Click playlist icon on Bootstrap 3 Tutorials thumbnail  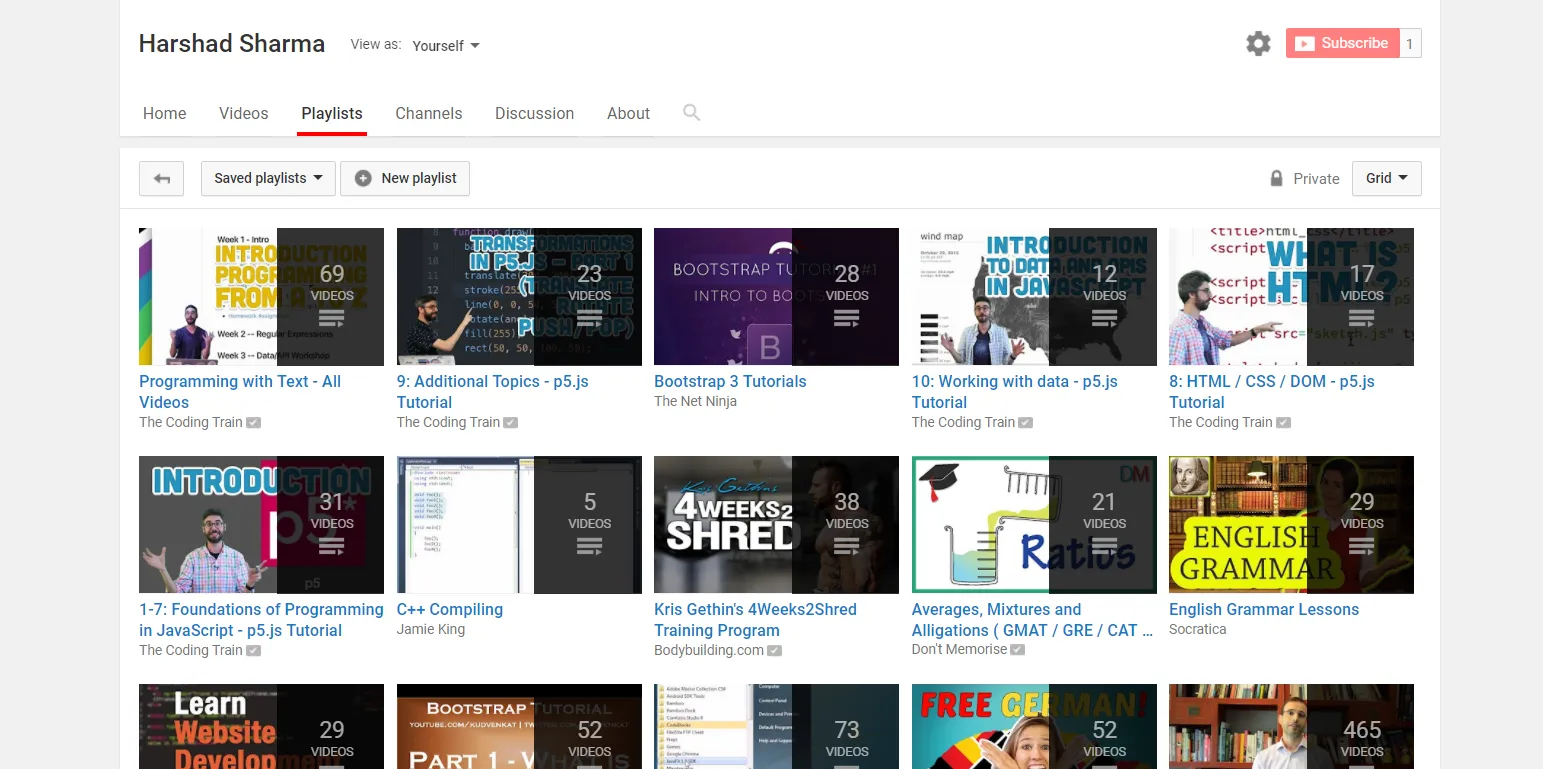coord(846,319)
